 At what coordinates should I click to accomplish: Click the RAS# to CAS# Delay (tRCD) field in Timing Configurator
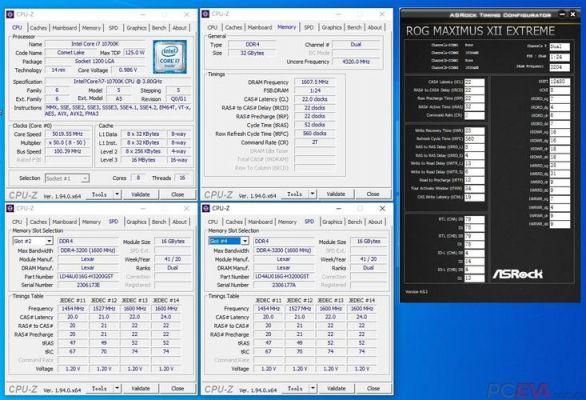coord(474,90)
